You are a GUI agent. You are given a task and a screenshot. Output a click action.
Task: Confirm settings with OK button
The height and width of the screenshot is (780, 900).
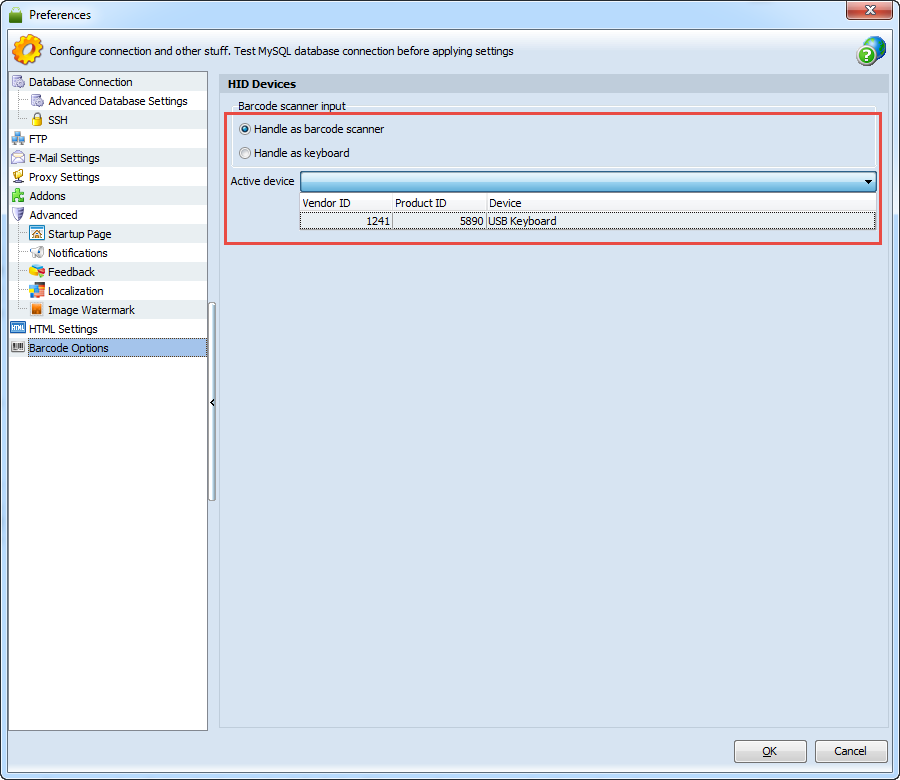point(770,751)
